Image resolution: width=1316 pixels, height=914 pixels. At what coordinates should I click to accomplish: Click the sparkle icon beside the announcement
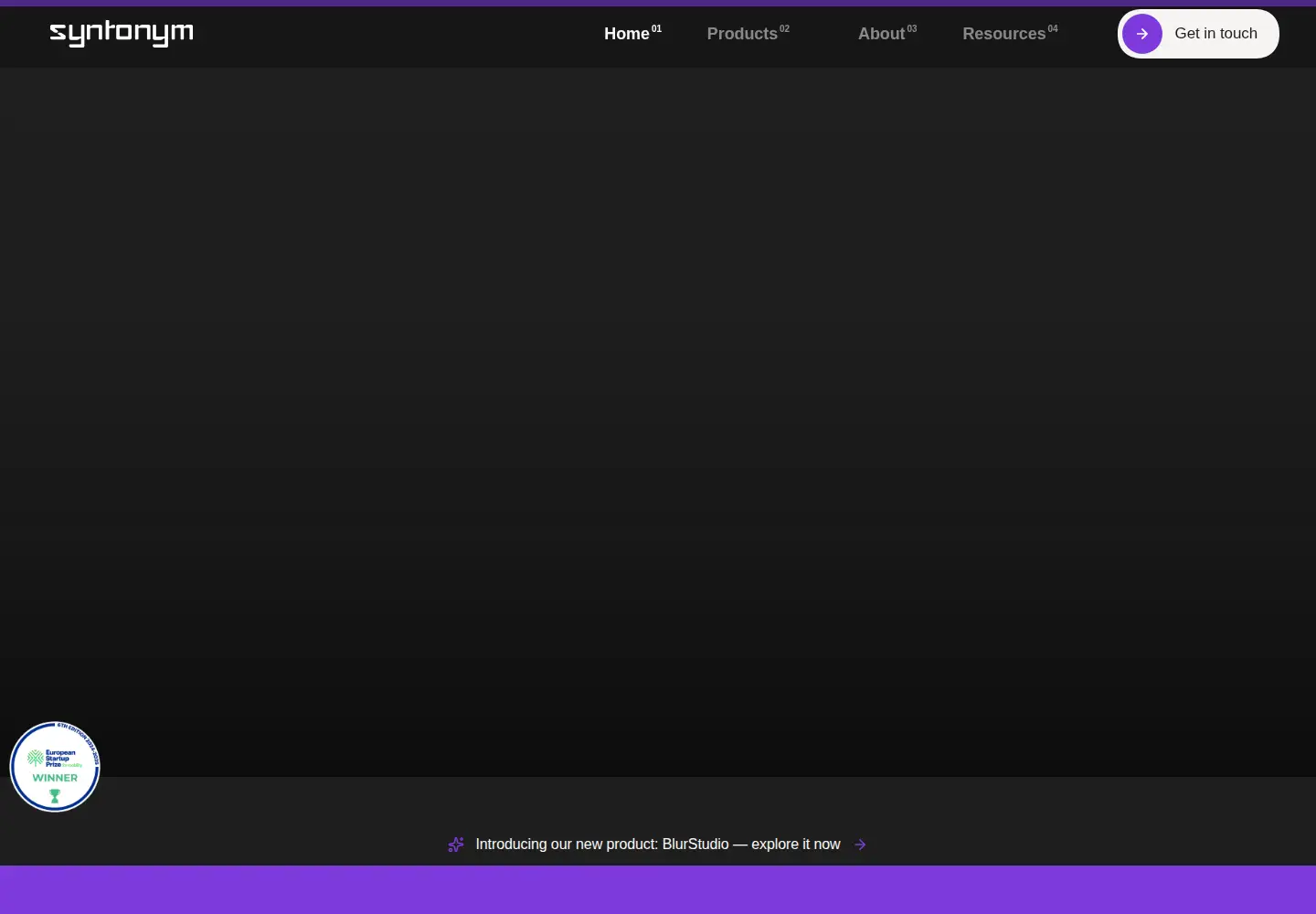point(456,845)
